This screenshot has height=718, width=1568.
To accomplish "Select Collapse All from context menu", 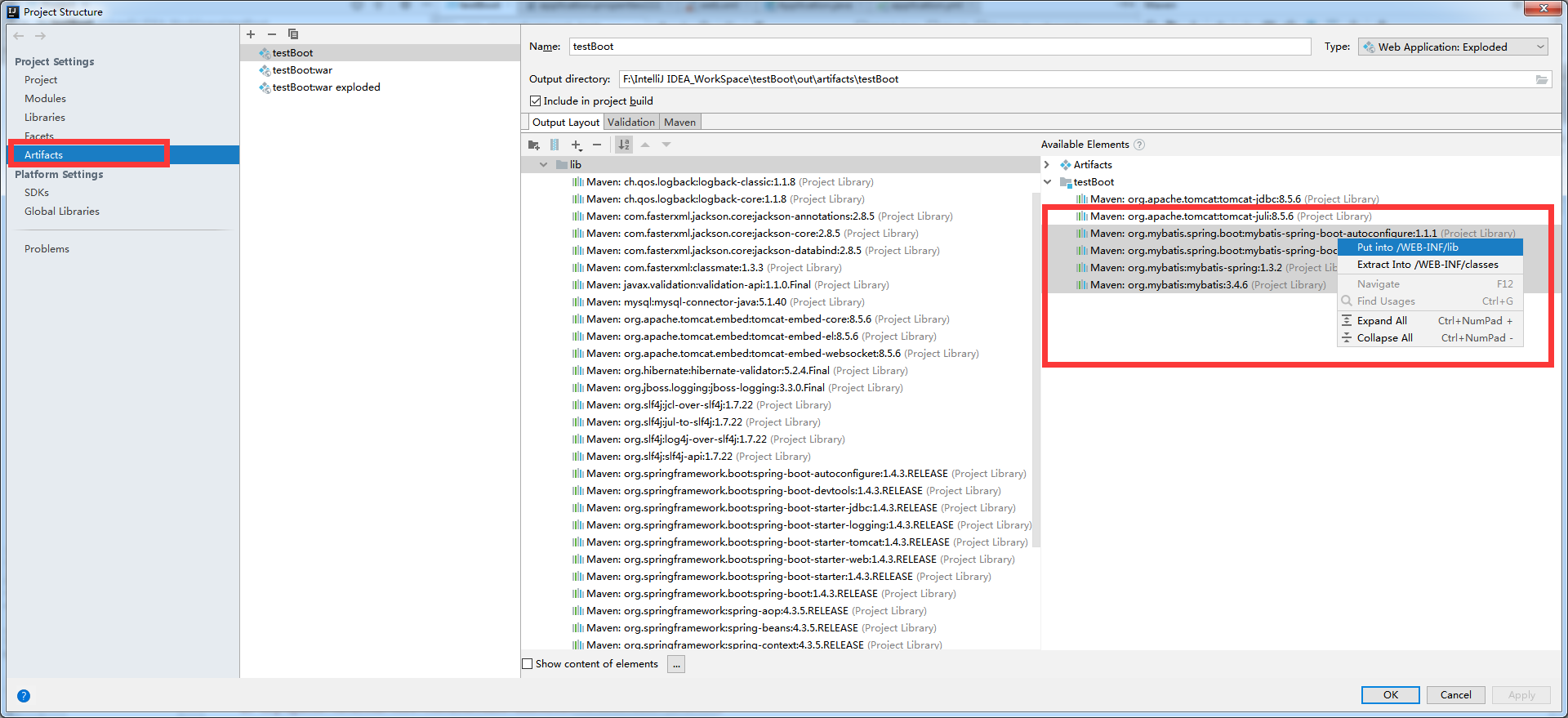I will pyautogui.click(x=1430, y=338).
